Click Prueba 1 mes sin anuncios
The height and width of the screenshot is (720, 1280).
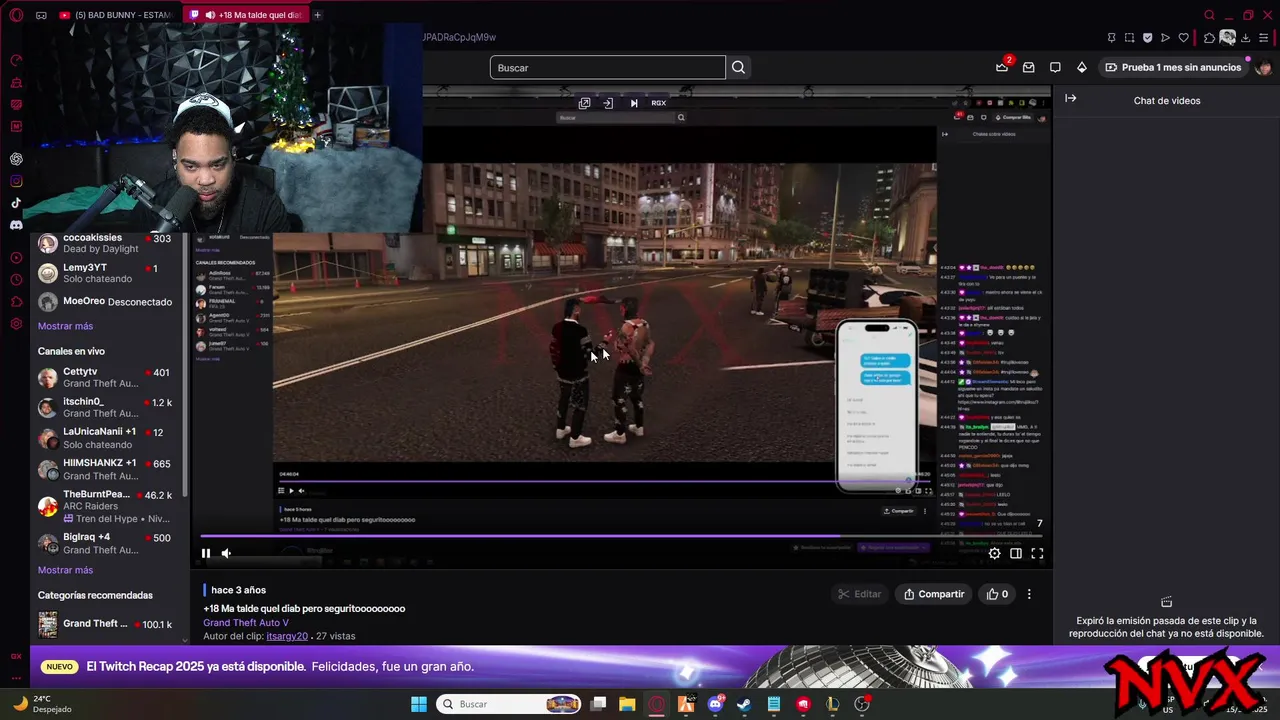point(1173,67)
